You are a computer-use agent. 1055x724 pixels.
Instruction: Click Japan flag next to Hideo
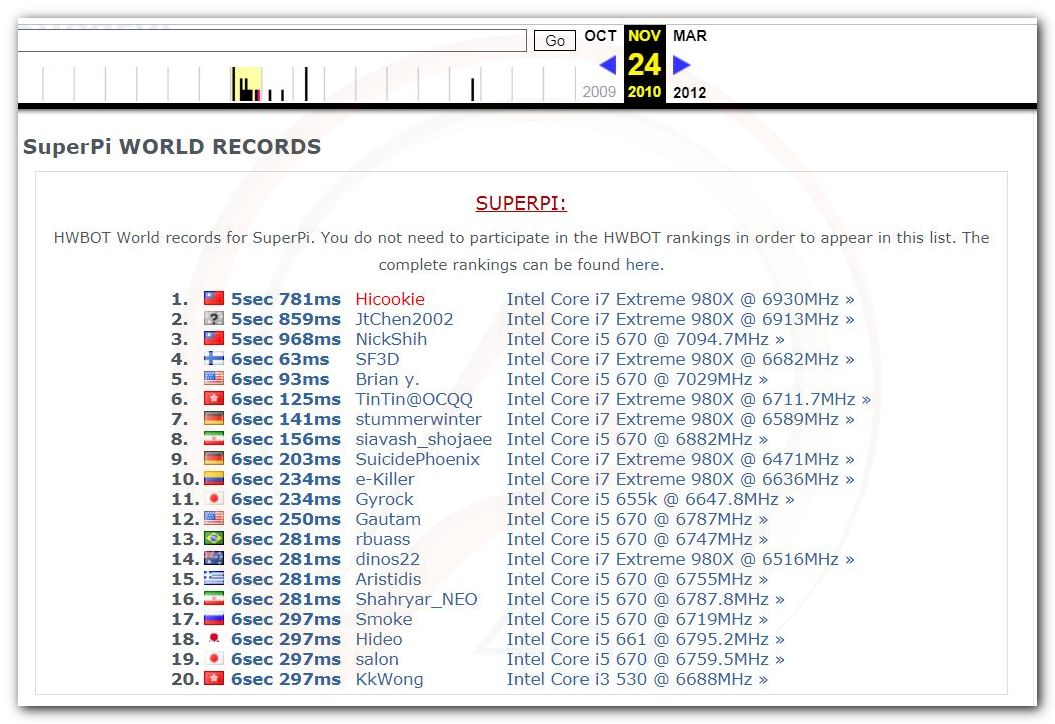tap(214, 639)
